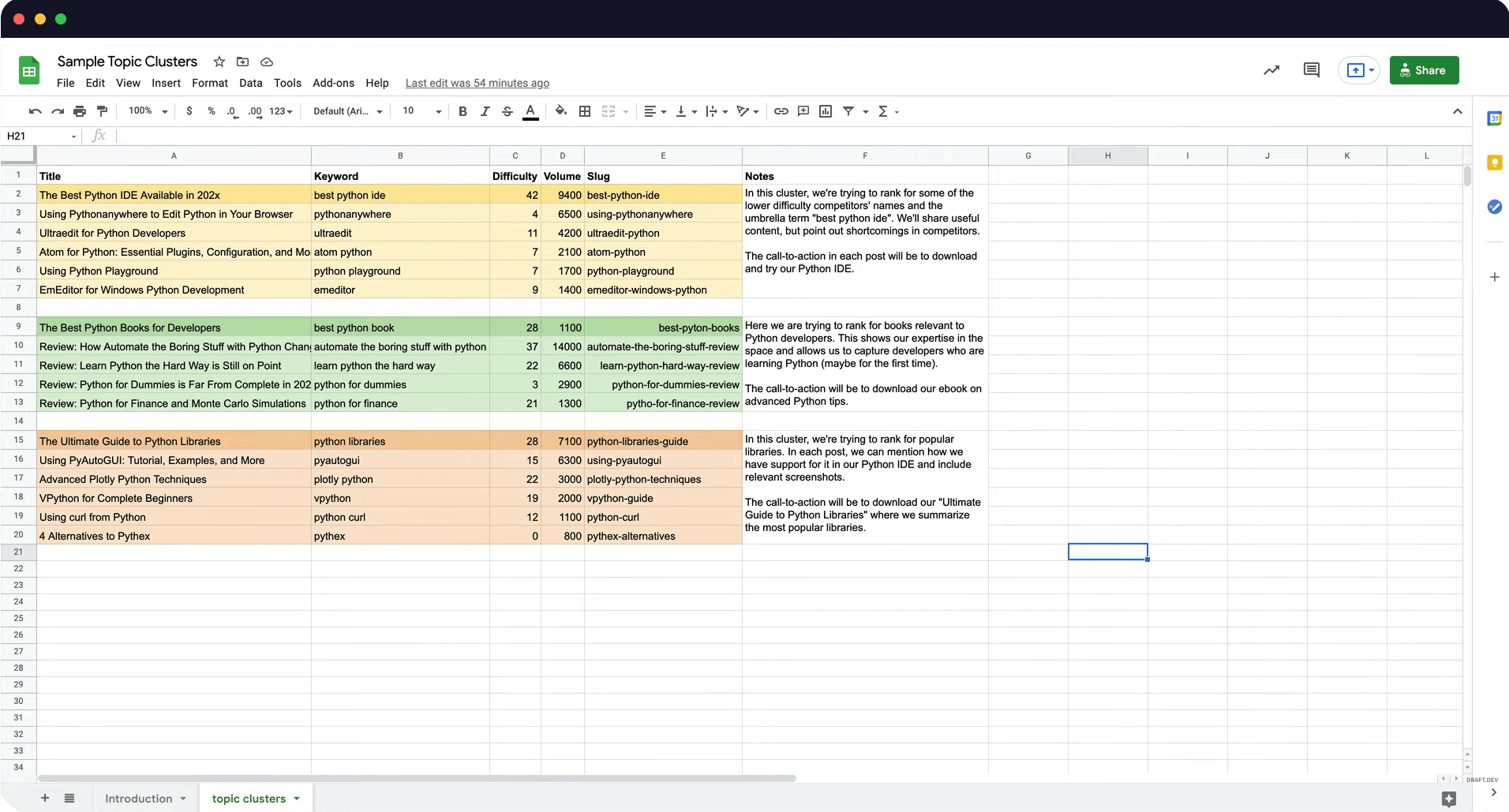Toggle bold formatting
The width and height of the screenshot is (1509, 812).
pos(462,111)
